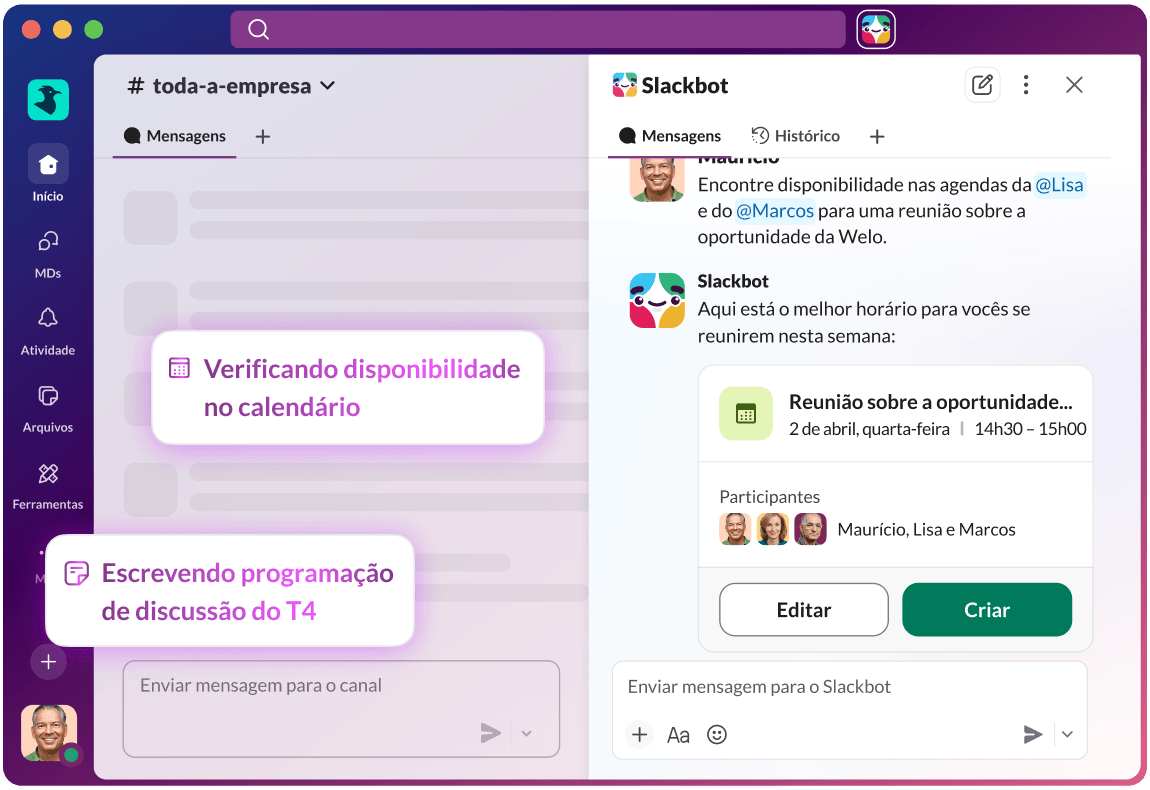Image resolution: width=1150 pixels, height=790 pixels.
Task: Open the toda-a-empresa channel dropdown
Action: coord(327,86)
